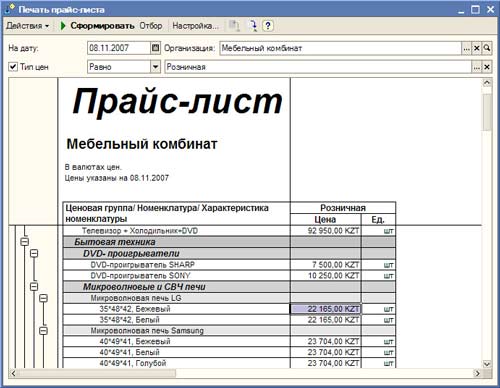Click the Организация field with Мебельный комбинат

340,48
